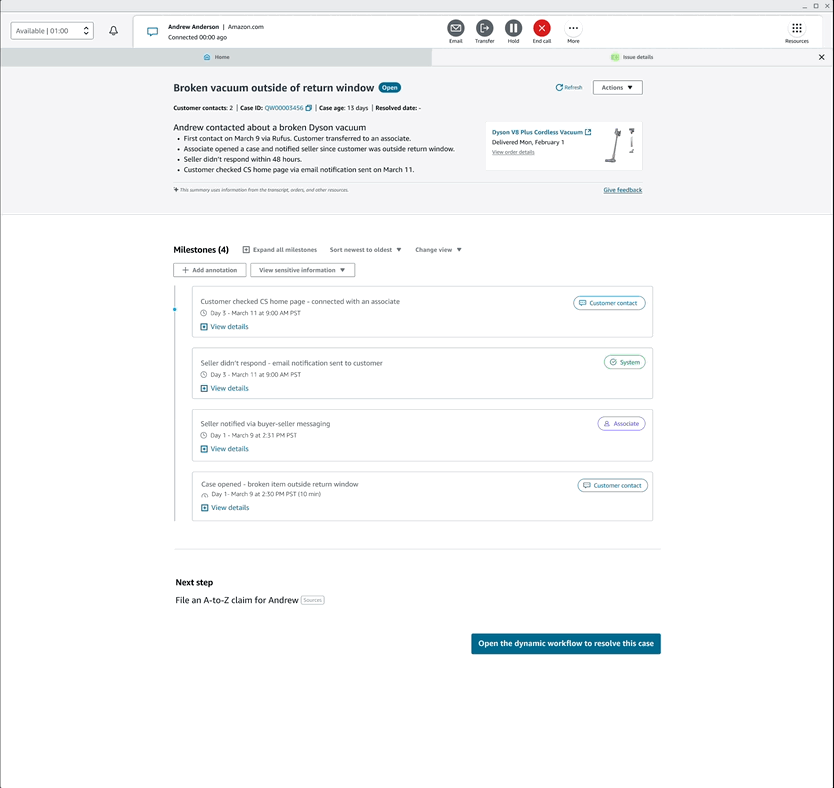Click the Case ID QW00003456 link
The image size is (834, 788).
[x=284, y=108]
